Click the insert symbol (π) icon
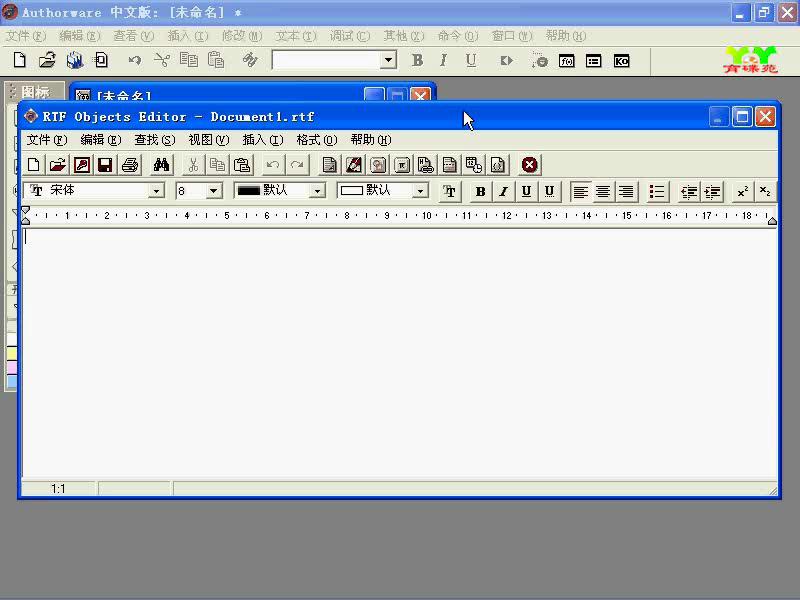 click(x=402, y=165)
